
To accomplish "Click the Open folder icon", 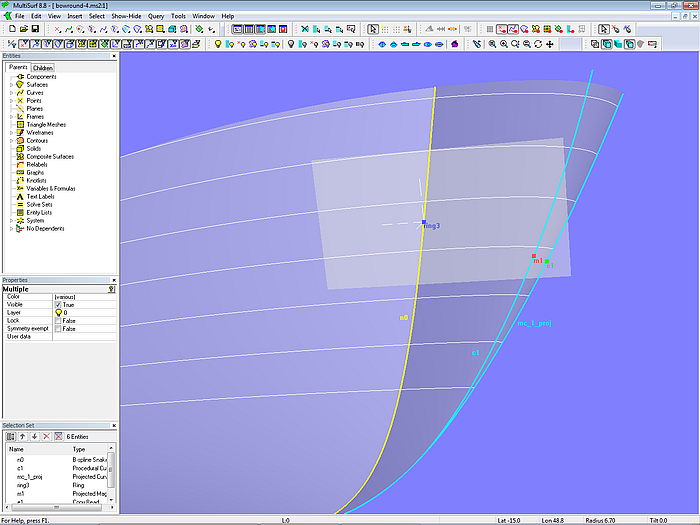I will [x=23, y=29].
